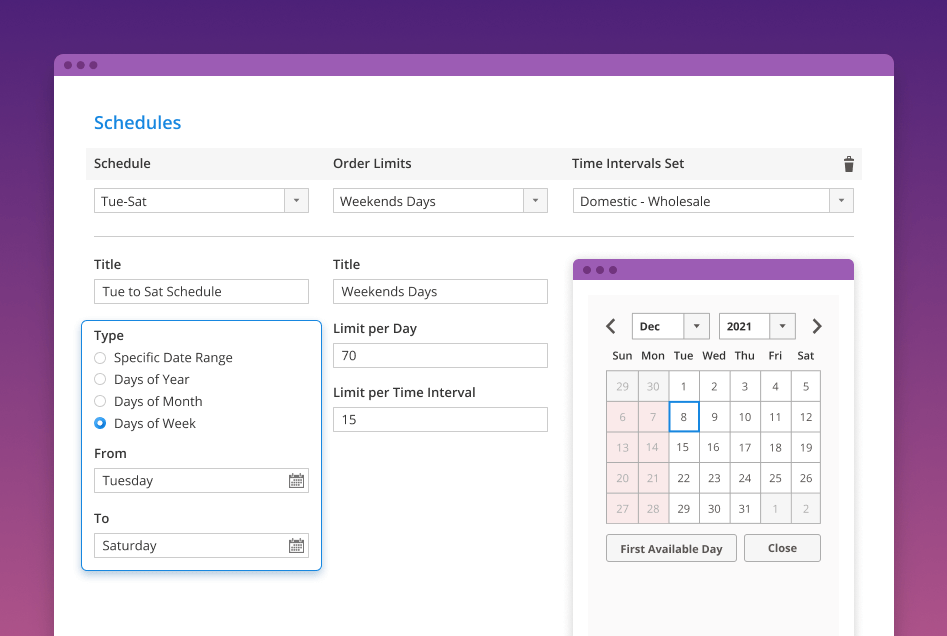Open the 2021 year dropdown

[782, 327]
